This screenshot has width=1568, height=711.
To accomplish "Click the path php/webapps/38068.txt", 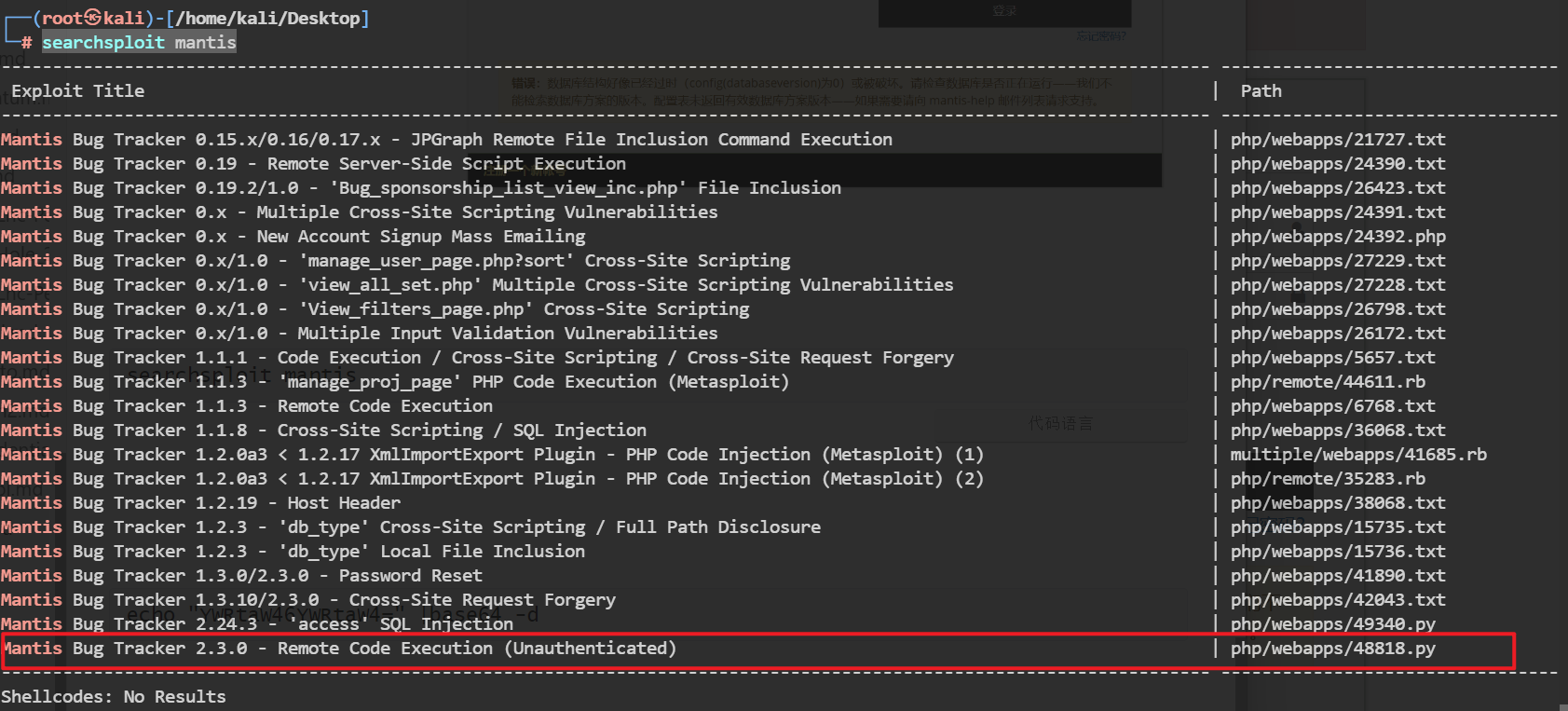I will click(x=1338, y=502).
